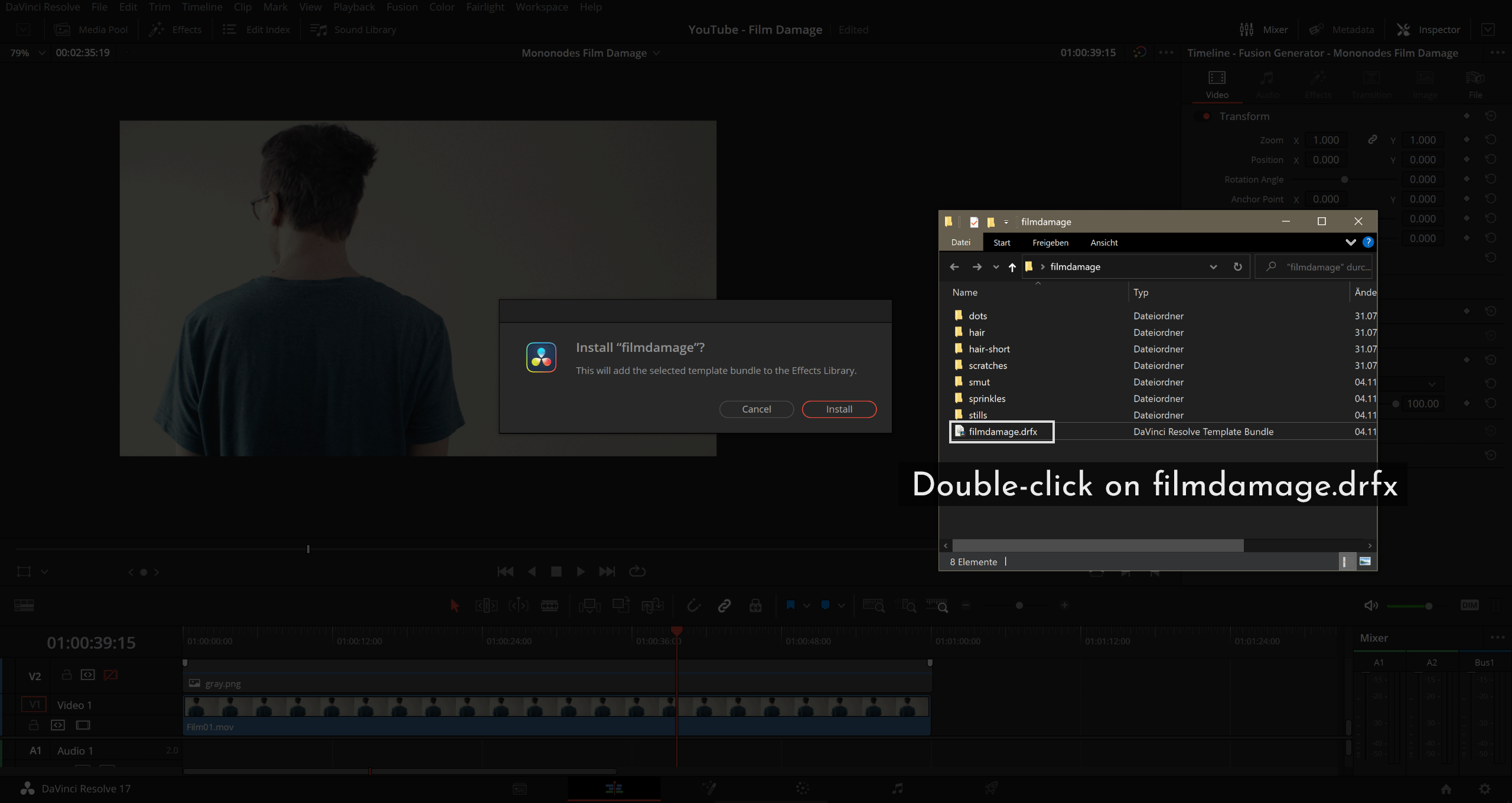Screen dimensions: 1512x803
Task: Play the viewer forward
Action: pos(581,572)
